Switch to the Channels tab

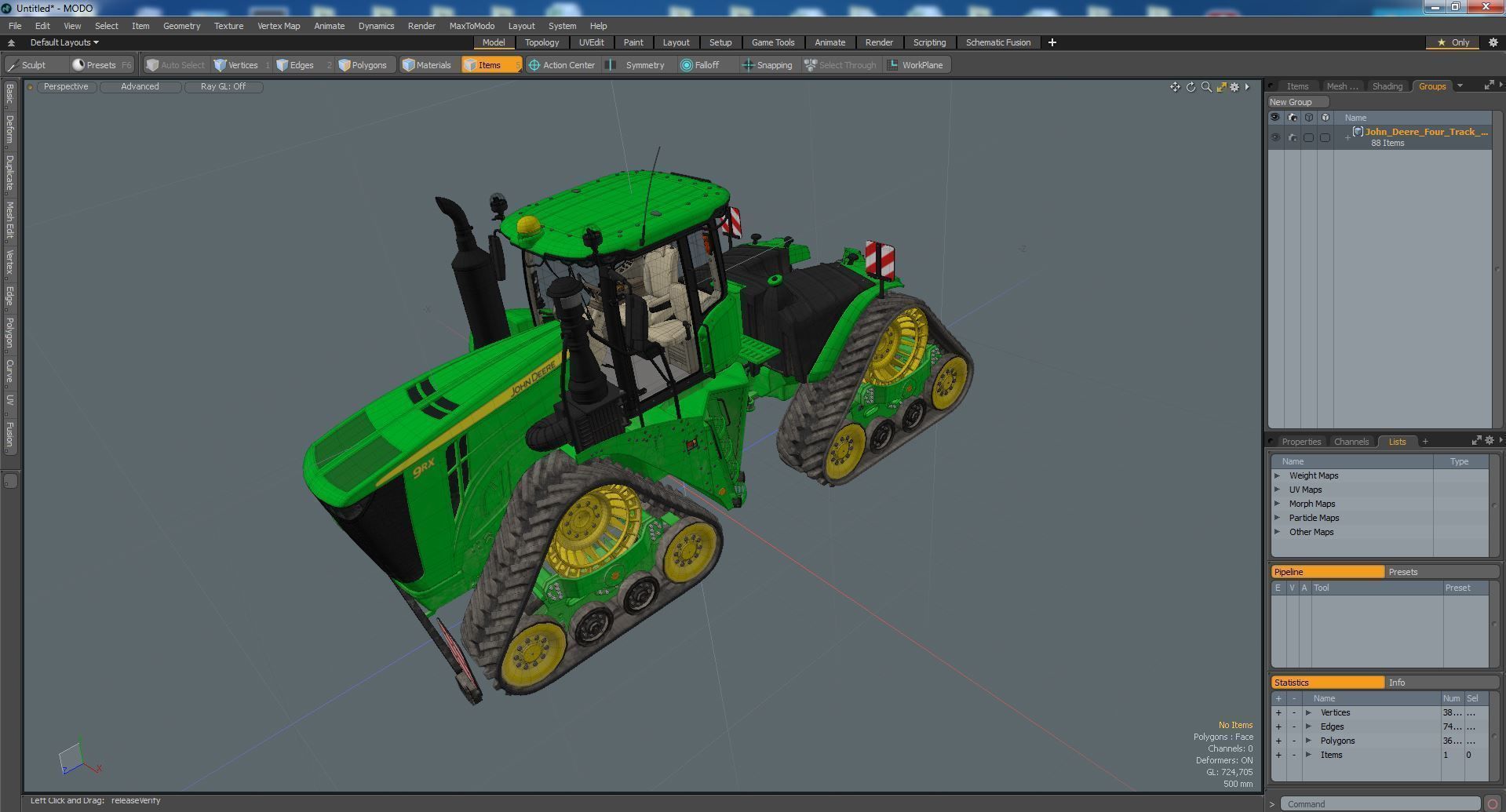click(1351, 442)
